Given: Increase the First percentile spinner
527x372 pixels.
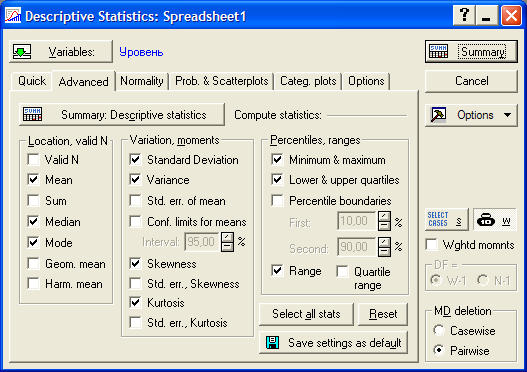Looking at the screenshot, I should pos(384,216).
